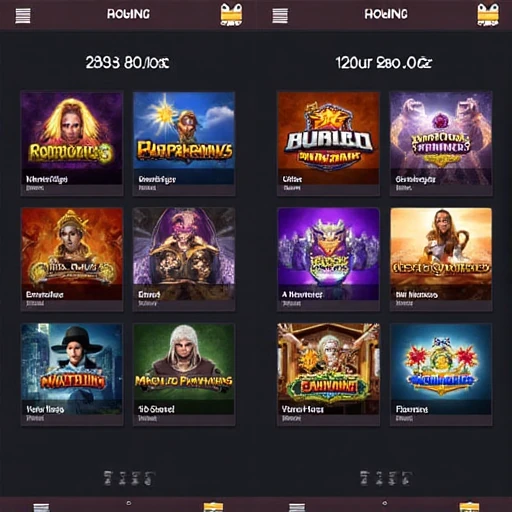Viewport: 512px width, 512px height.
Task: Tap the list icon in the right panel footer
Action: (297, 507)
